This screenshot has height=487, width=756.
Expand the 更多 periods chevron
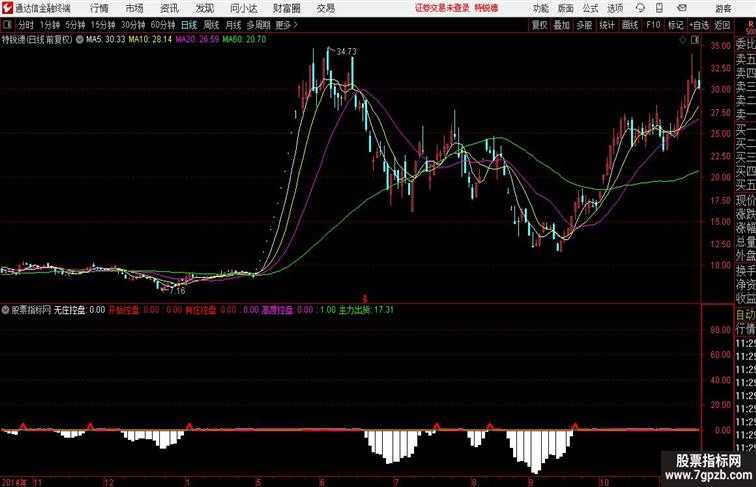point(296,25)
